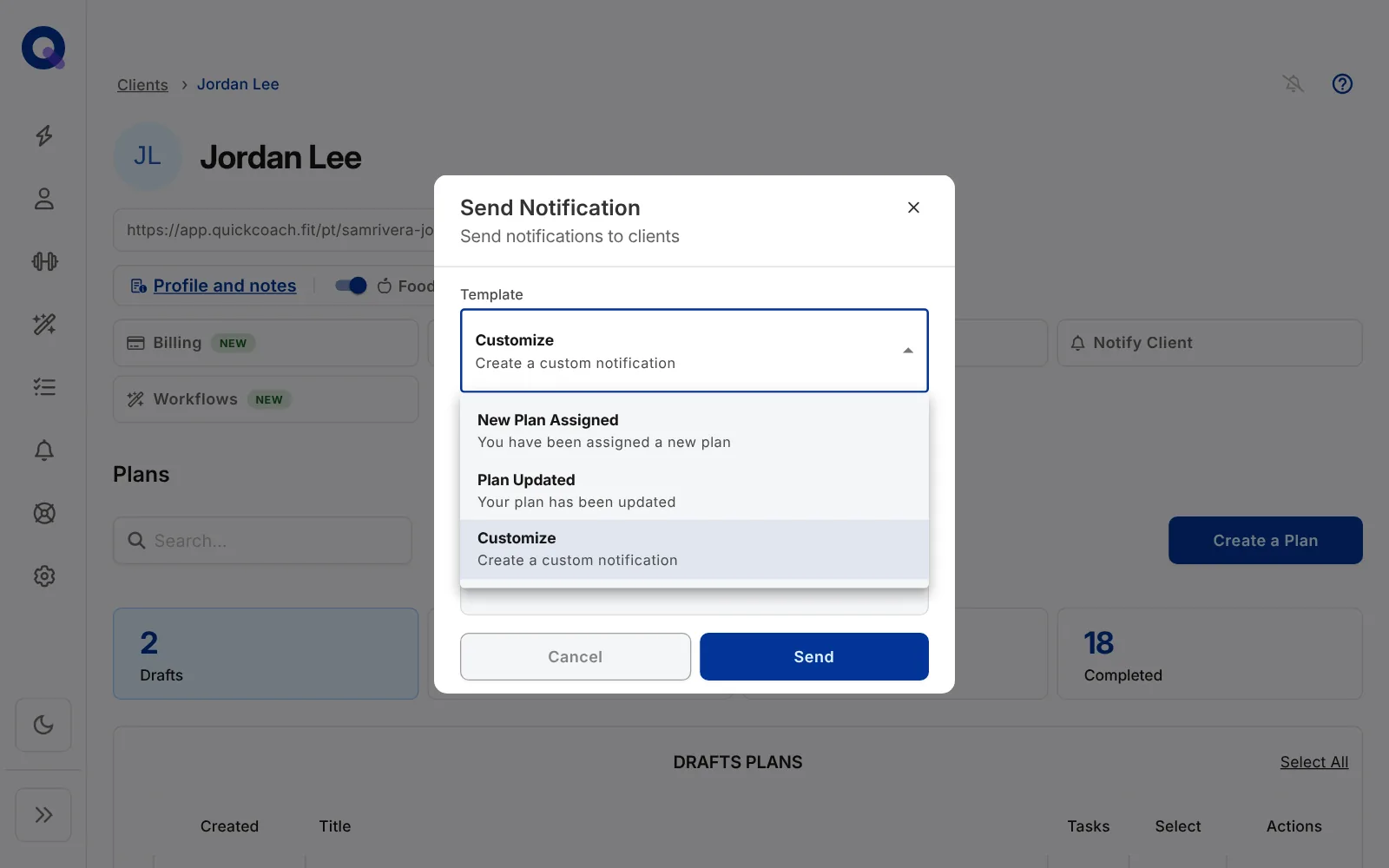Click the Cancel button

(576, 656)
